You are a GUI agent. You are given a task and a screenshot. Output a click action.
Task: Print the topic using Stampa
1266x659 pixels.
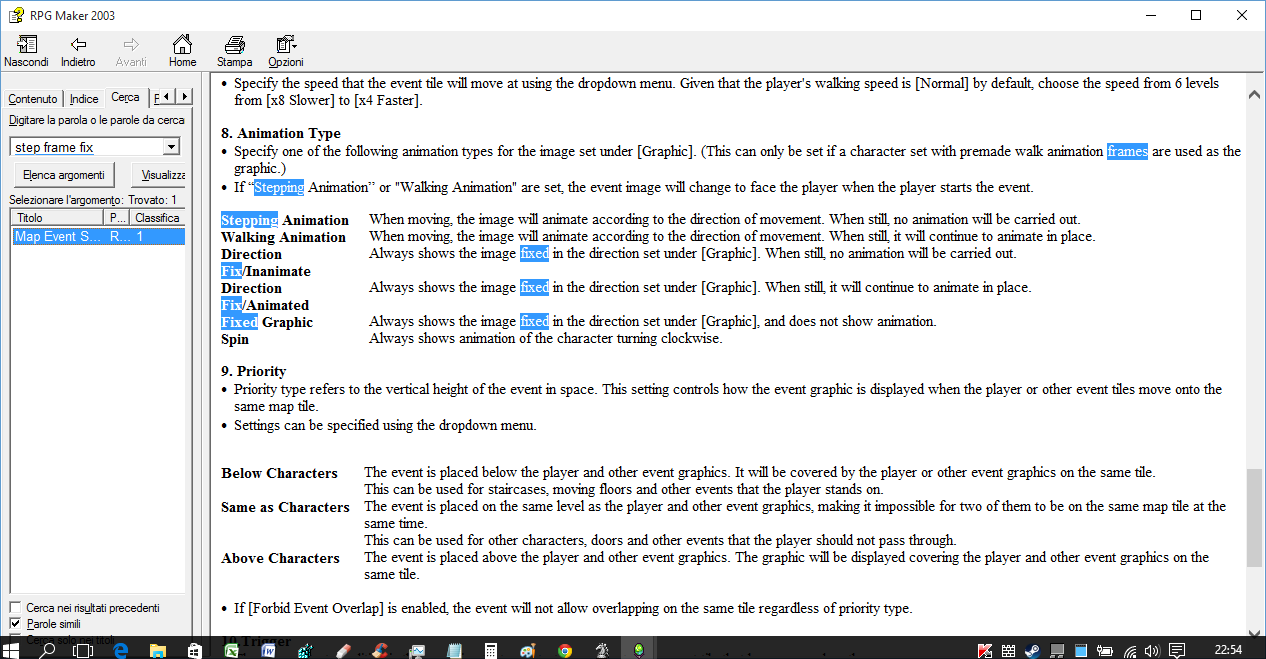point(234,51)
